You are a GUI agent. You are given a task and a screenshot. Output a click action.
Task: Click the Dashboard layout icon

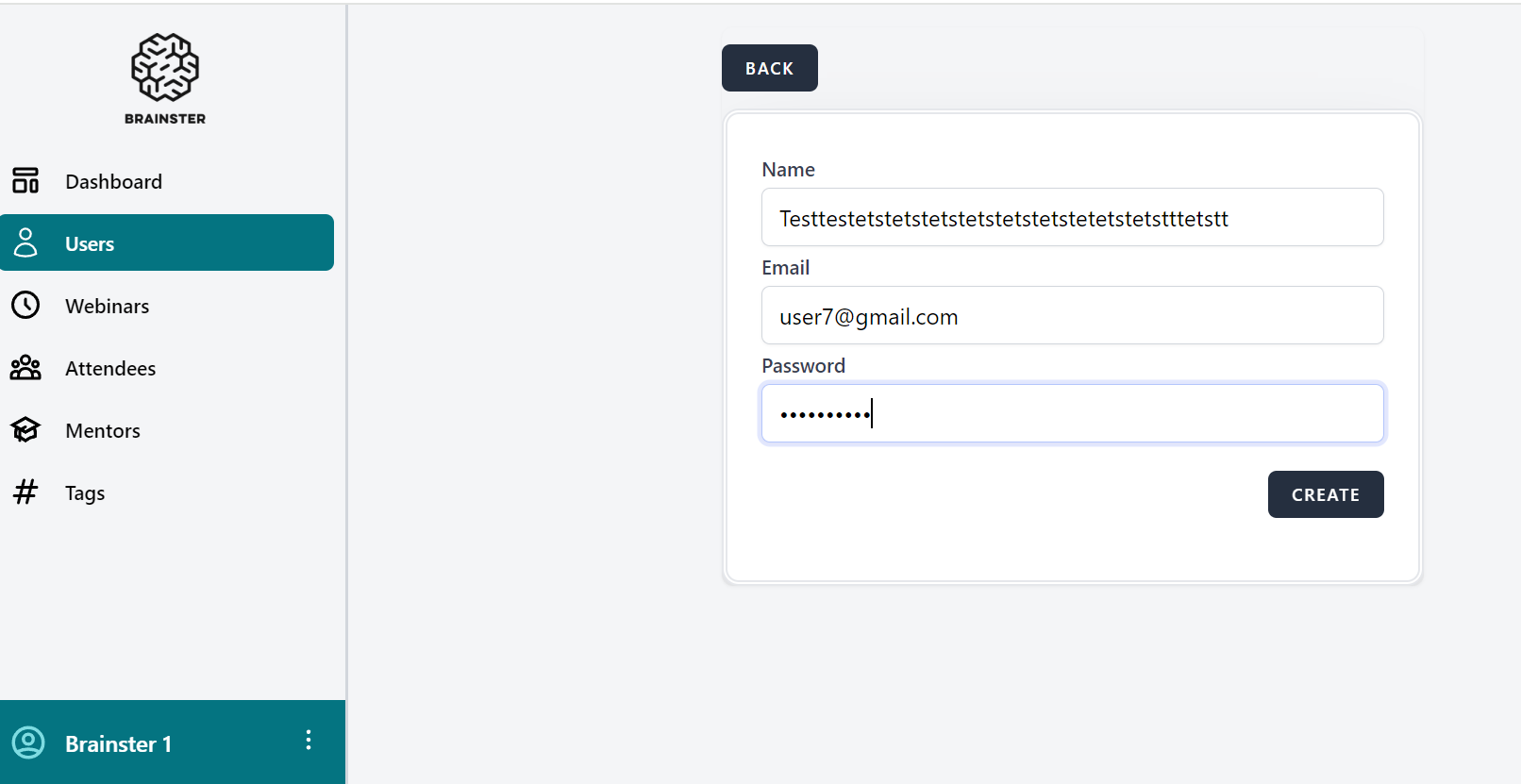coord(25,180)
